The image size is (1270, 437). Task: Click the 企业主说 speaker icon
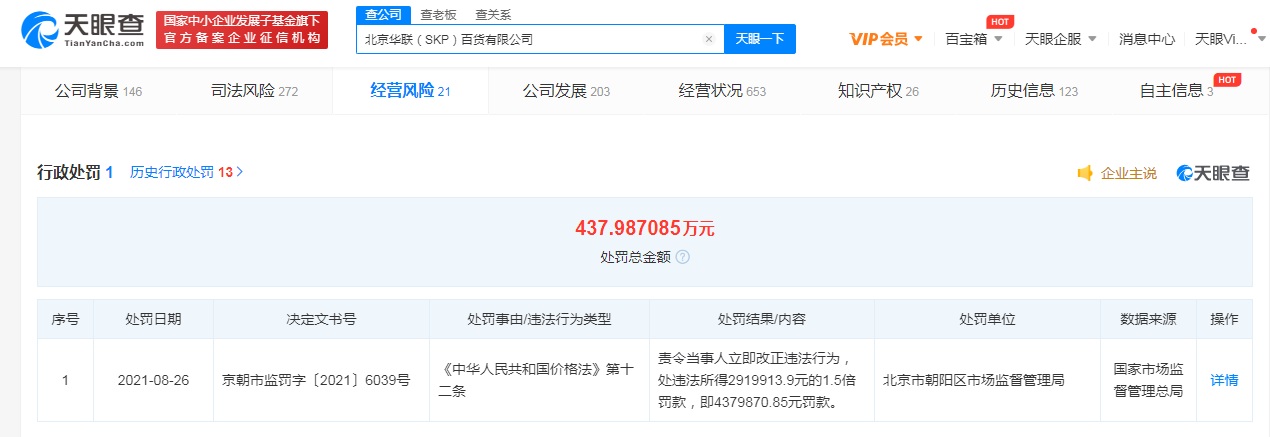coord(1085,173)
